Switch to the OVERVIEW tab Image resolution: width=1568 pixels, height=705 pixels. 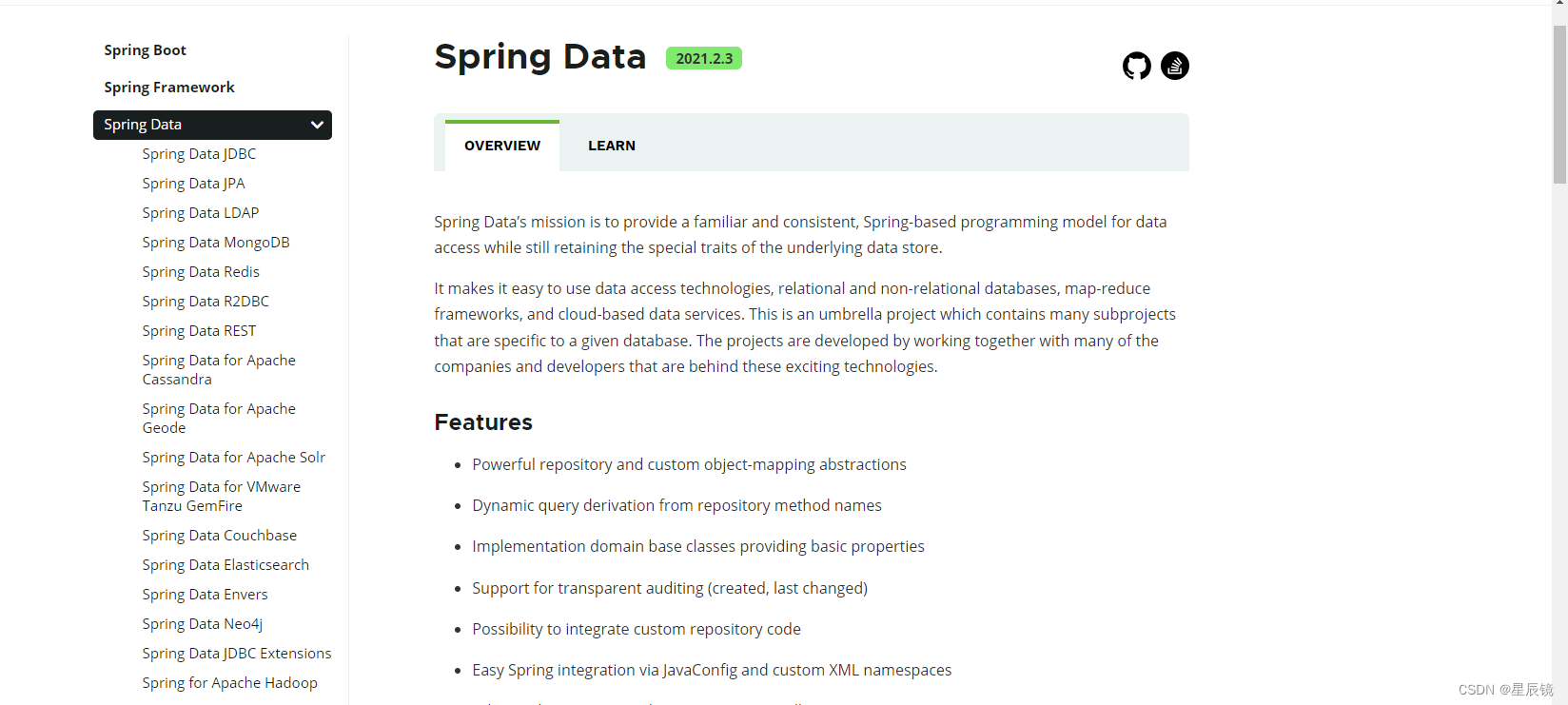point(501,145)
